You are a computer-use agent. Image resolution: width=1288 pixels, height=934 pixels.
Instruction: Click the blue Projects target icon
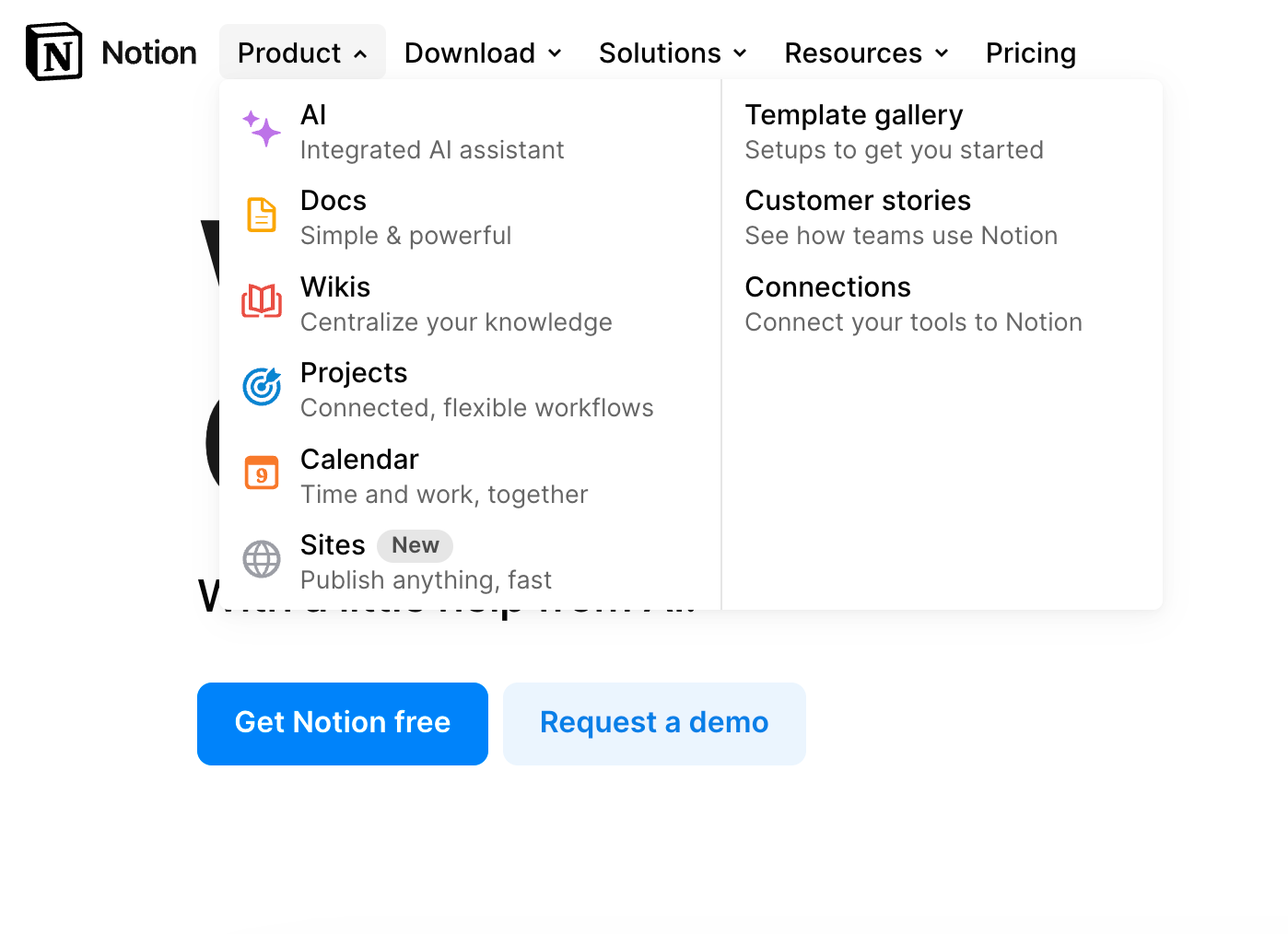[x=262, y=387]
